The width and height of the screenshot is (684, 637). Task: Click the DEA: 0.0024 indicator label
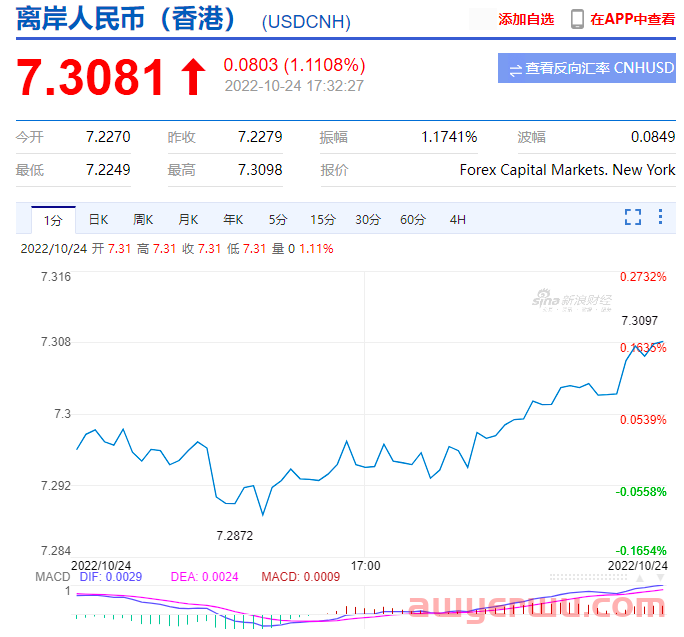point(204,577)
